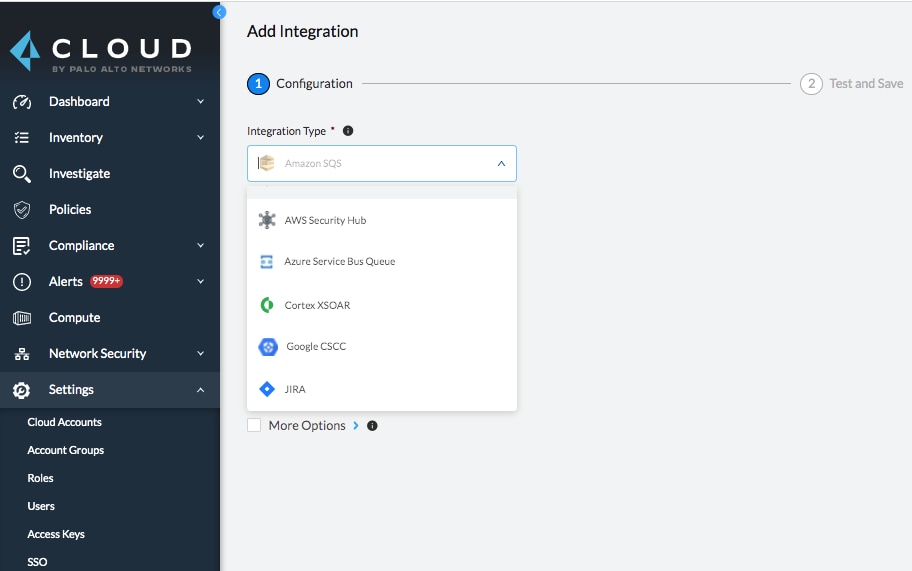
Task: Click the Network Security icon
Action: click(x=22, y=354)
